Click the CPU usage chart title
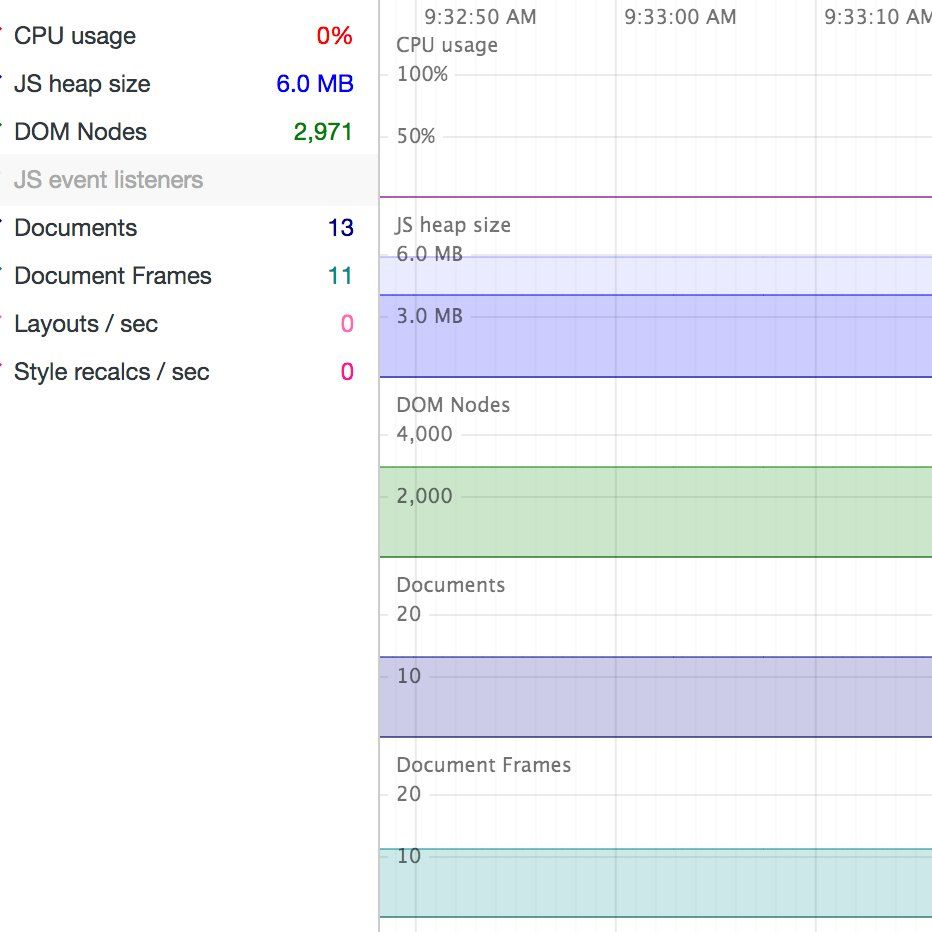The width and height of the screenshot is (932, 932). click(x=447, y=46)
